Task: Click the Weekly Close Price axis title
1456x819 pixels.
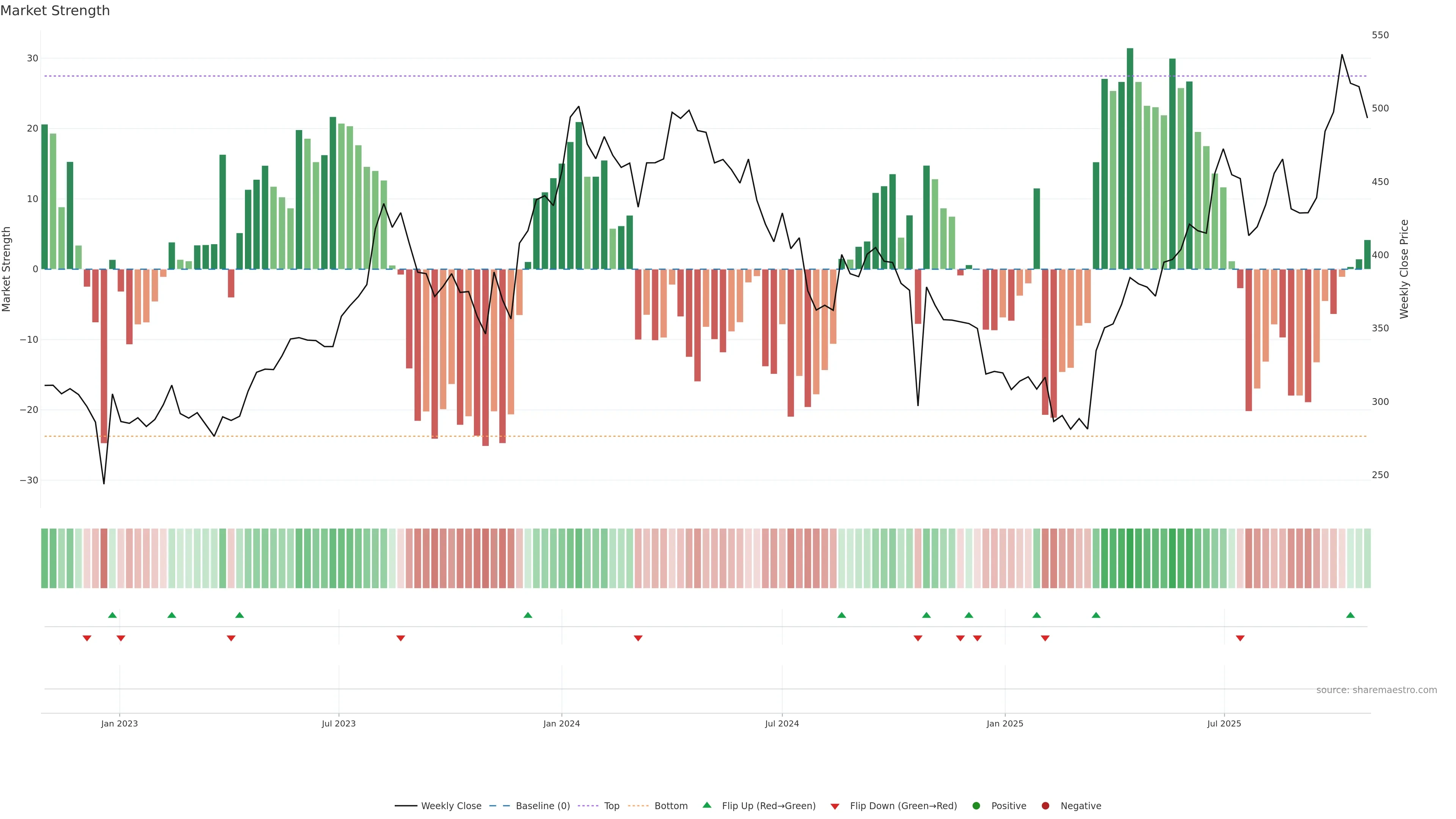Action: [x=1404, y=269]
